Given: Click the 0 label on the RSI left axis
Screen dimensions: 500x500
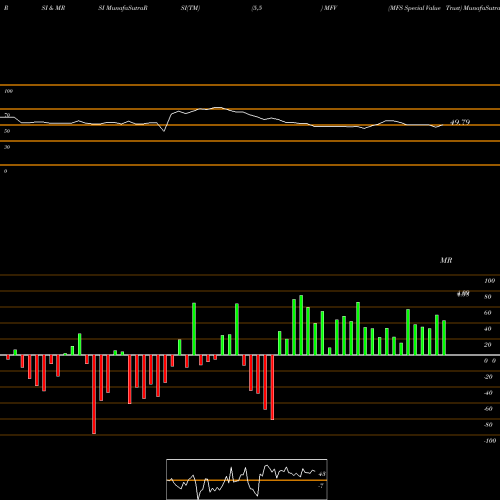Looking at the screenshot, I should coord(5,171).
